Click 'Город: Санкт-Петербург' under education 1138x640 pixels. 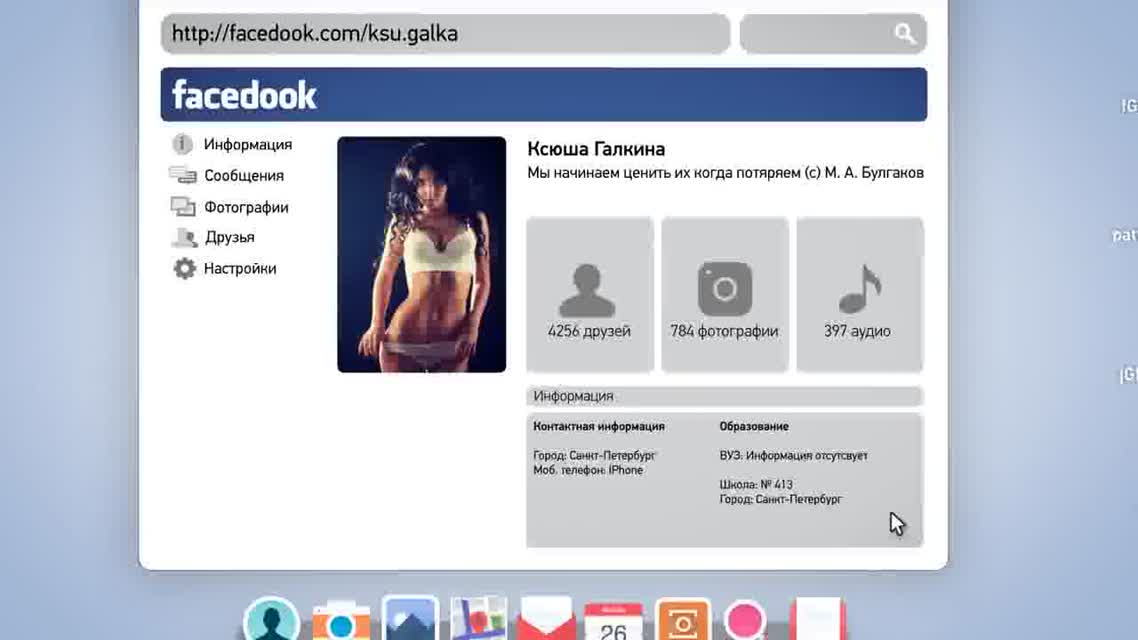[781, 499]
